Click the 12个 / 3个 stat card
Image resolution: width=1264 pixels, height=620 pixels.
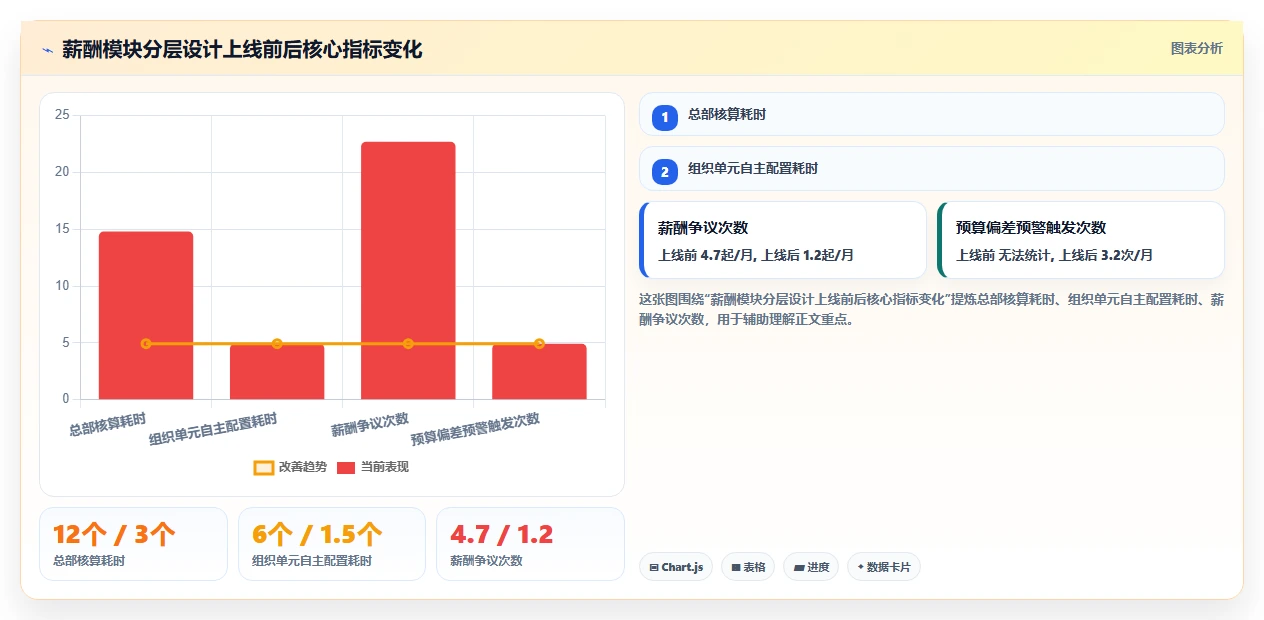pyautogui.click(x=133, y=544)
